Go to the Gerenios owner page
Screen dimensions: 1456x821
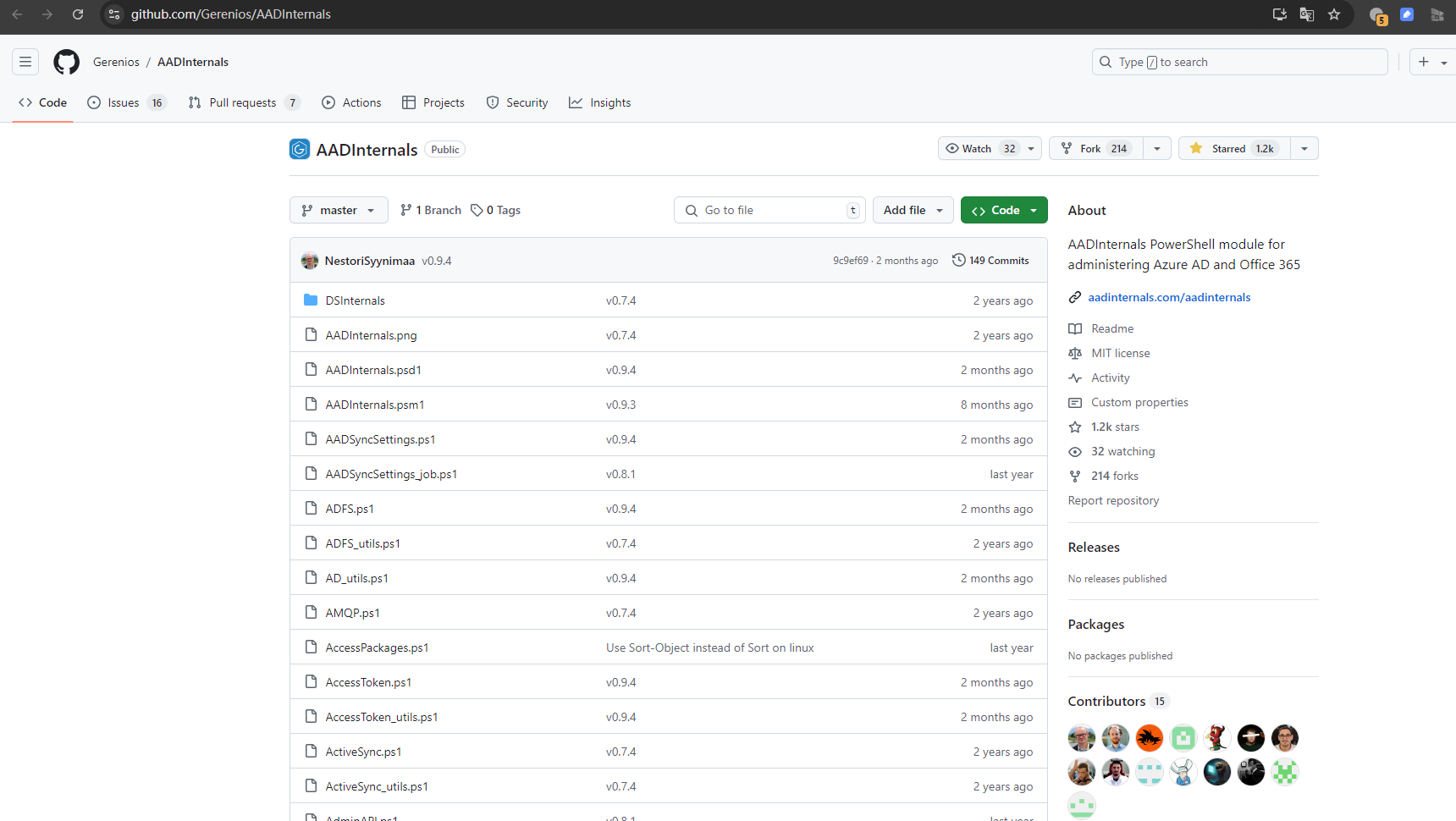(116, 62)
